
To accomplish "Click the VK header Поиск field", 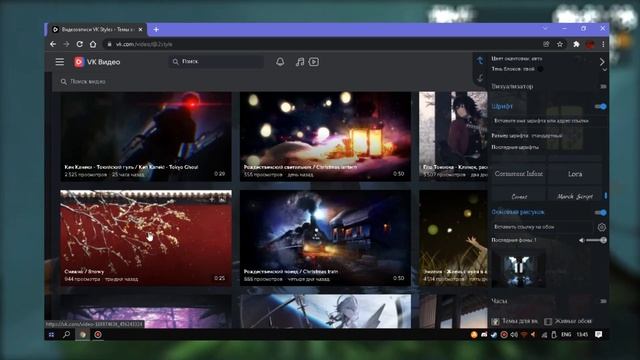I will tap(216, 62).
